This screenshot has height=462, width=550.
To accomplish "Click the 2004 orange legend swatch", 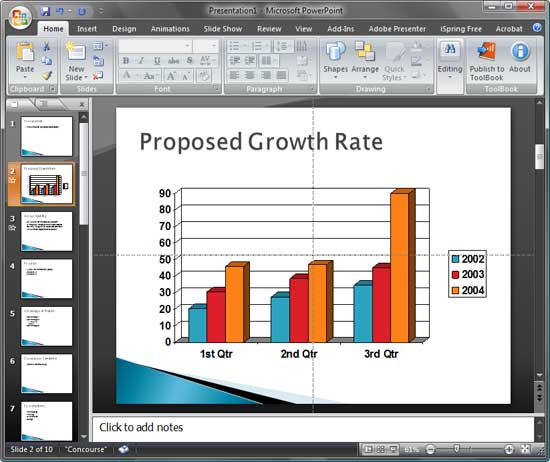I will coord(455,290).
